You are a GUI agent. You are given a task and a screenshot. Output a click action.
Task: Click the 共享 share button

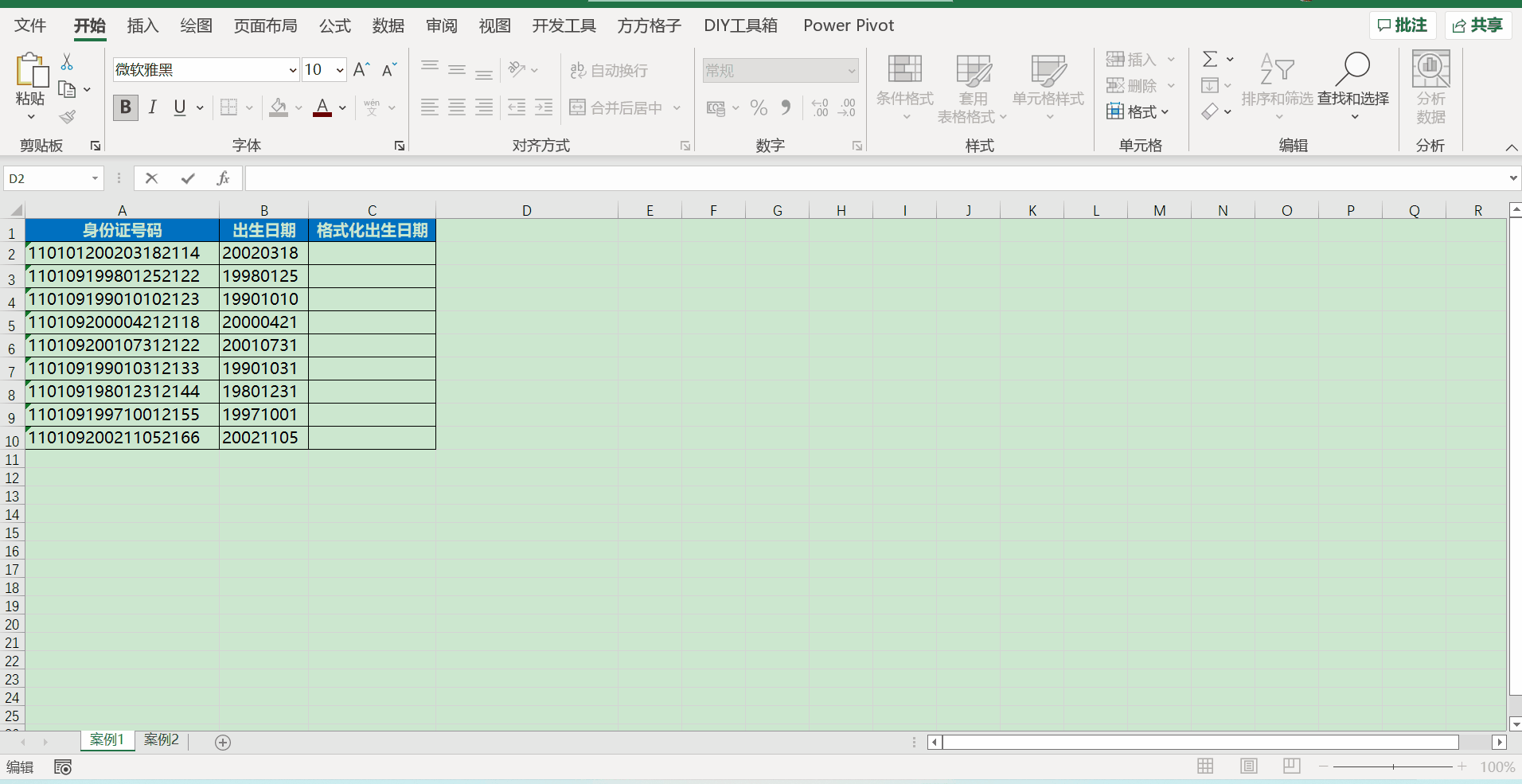click(x=1477, y=25)
